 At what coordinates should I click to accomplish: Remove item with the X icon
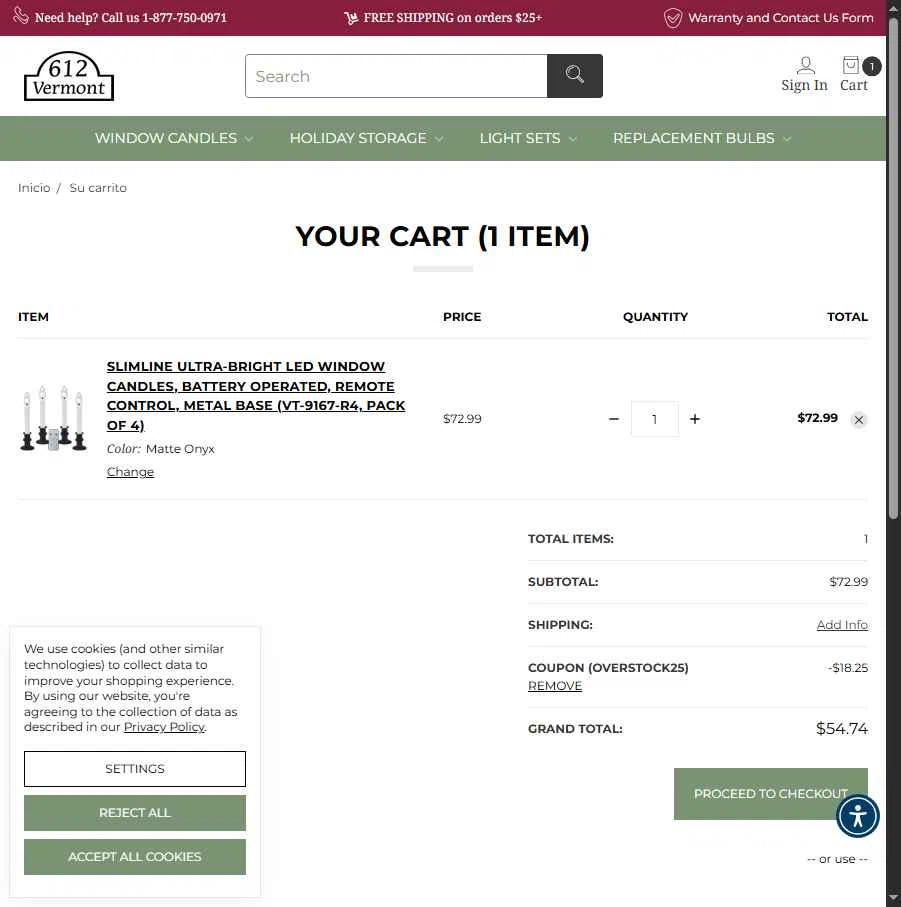click(x=859, y=420)
